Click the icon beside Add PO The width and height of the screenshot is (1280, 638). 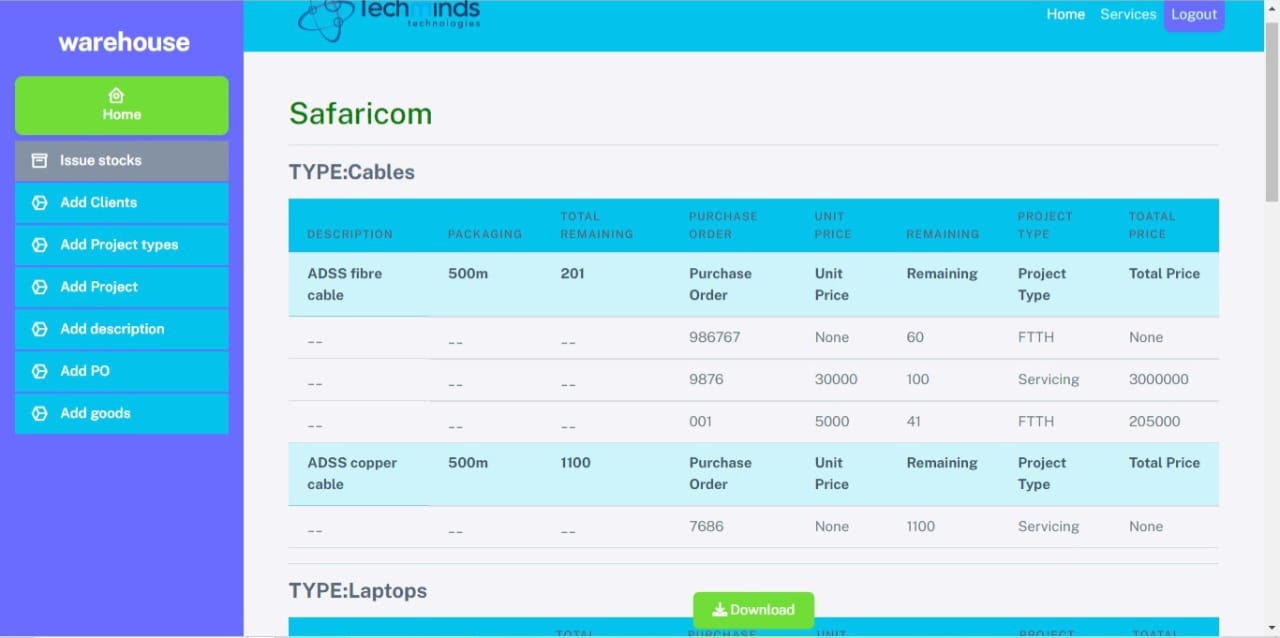coord(40,370)
